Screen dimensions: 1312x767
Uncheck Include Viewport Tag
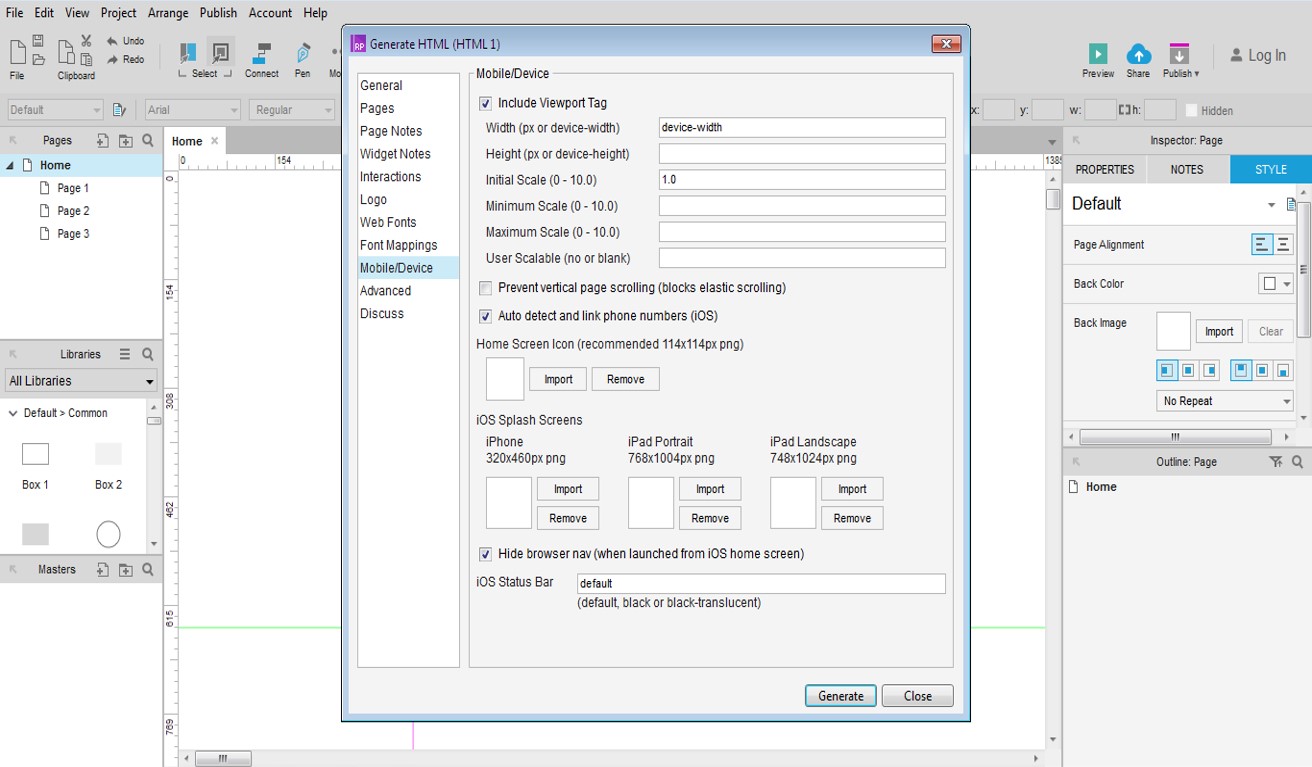[x=485, y=103]
